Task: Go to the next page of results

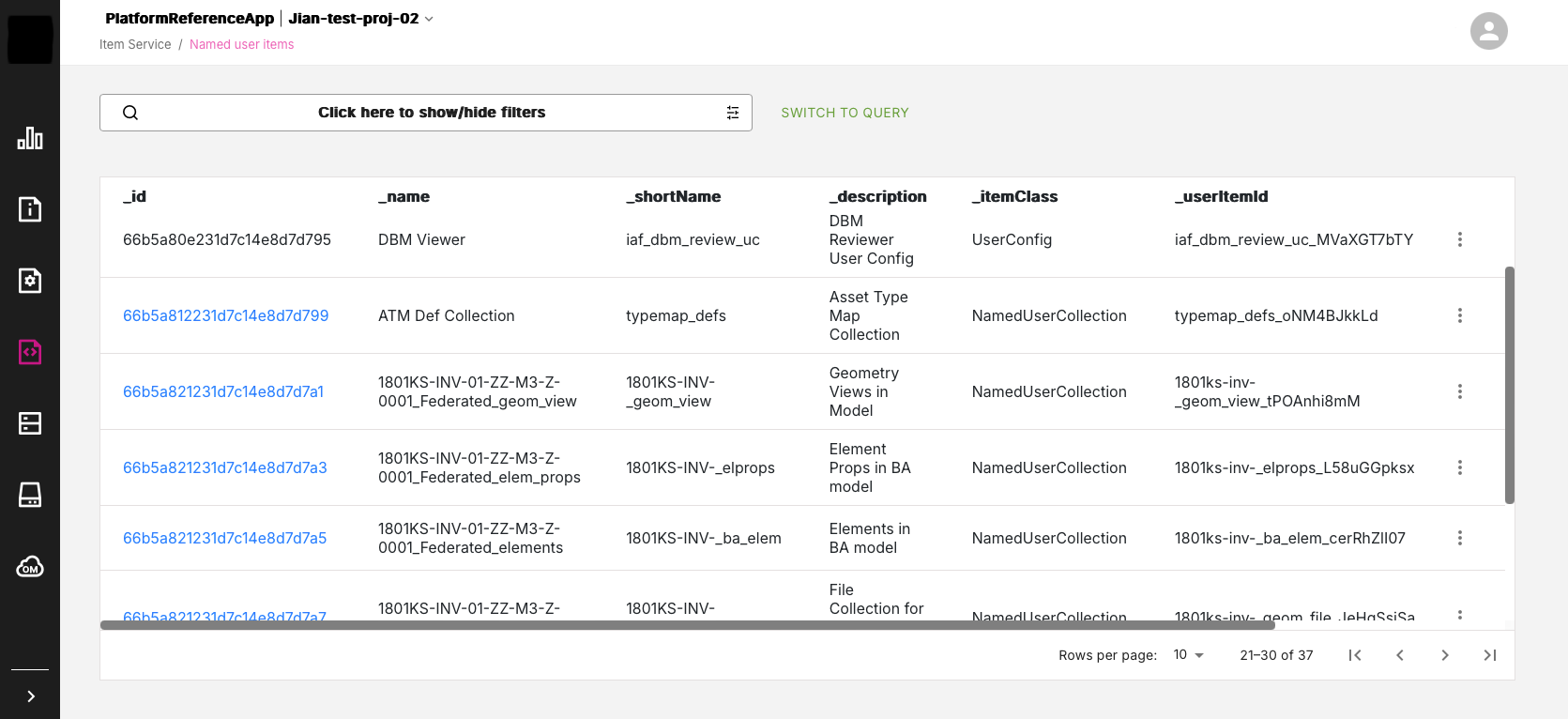Action: coord(1444,655)
